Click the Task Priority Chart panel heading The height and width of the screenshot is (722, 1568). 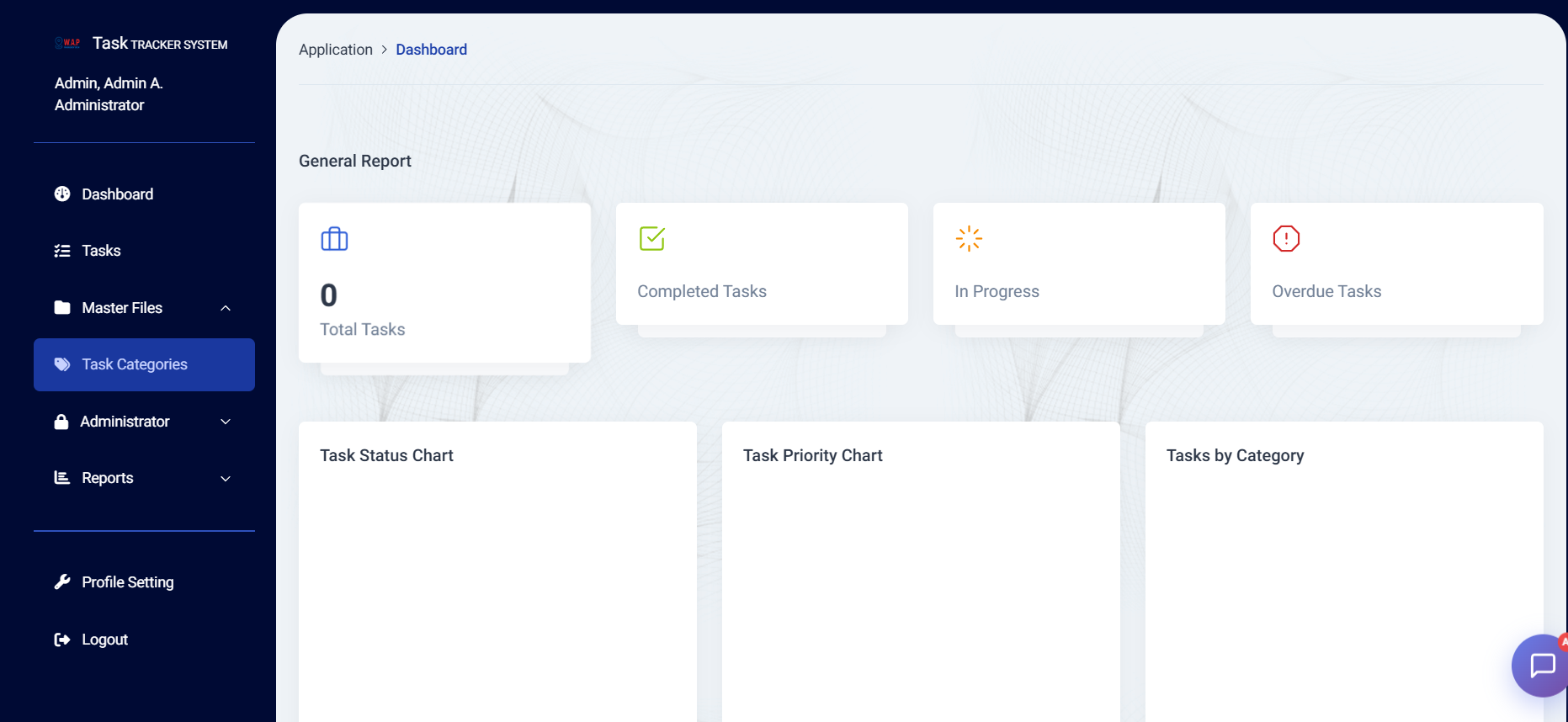point(812,455)
